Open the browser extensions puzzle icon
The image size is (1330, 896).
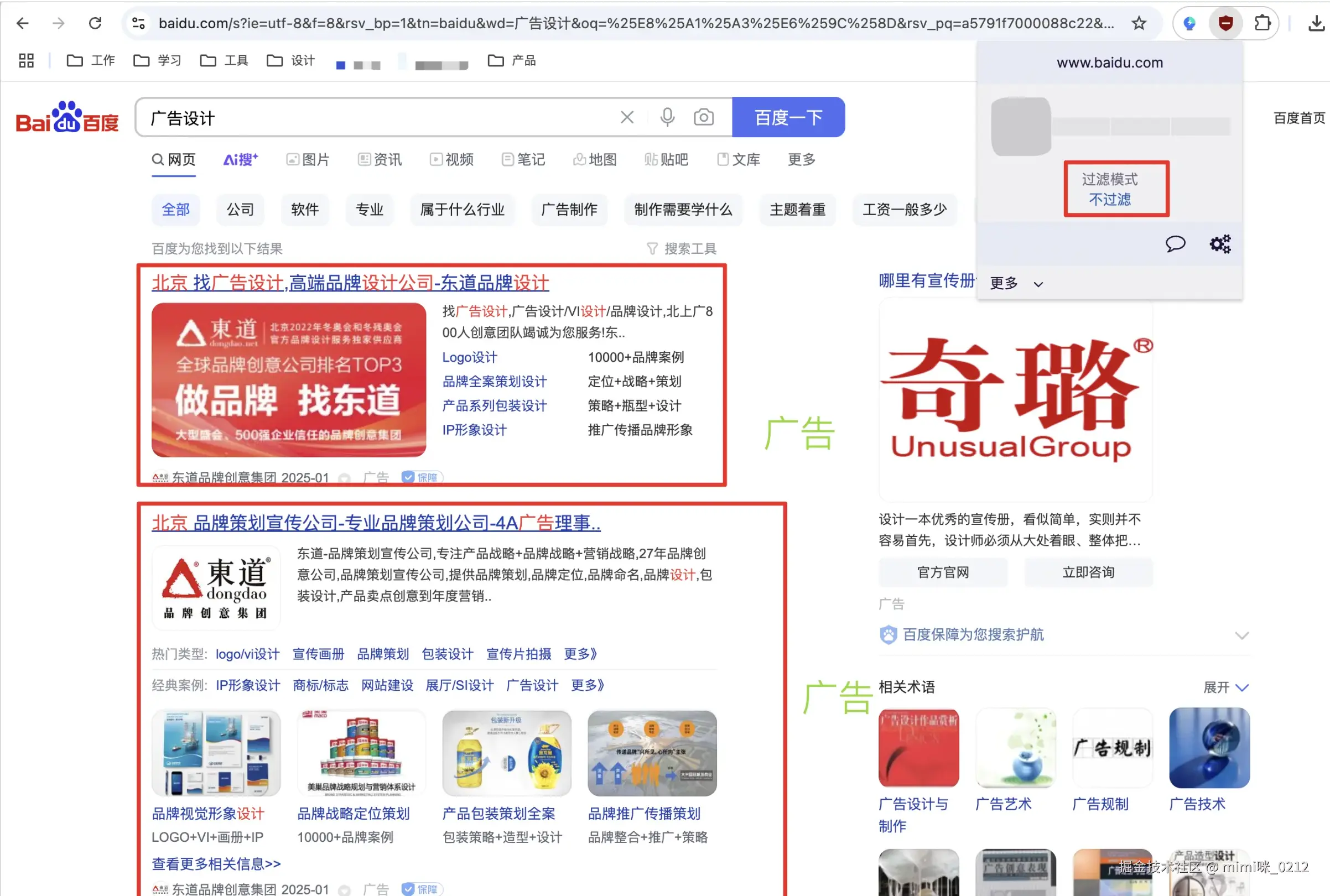(1262, 23)
